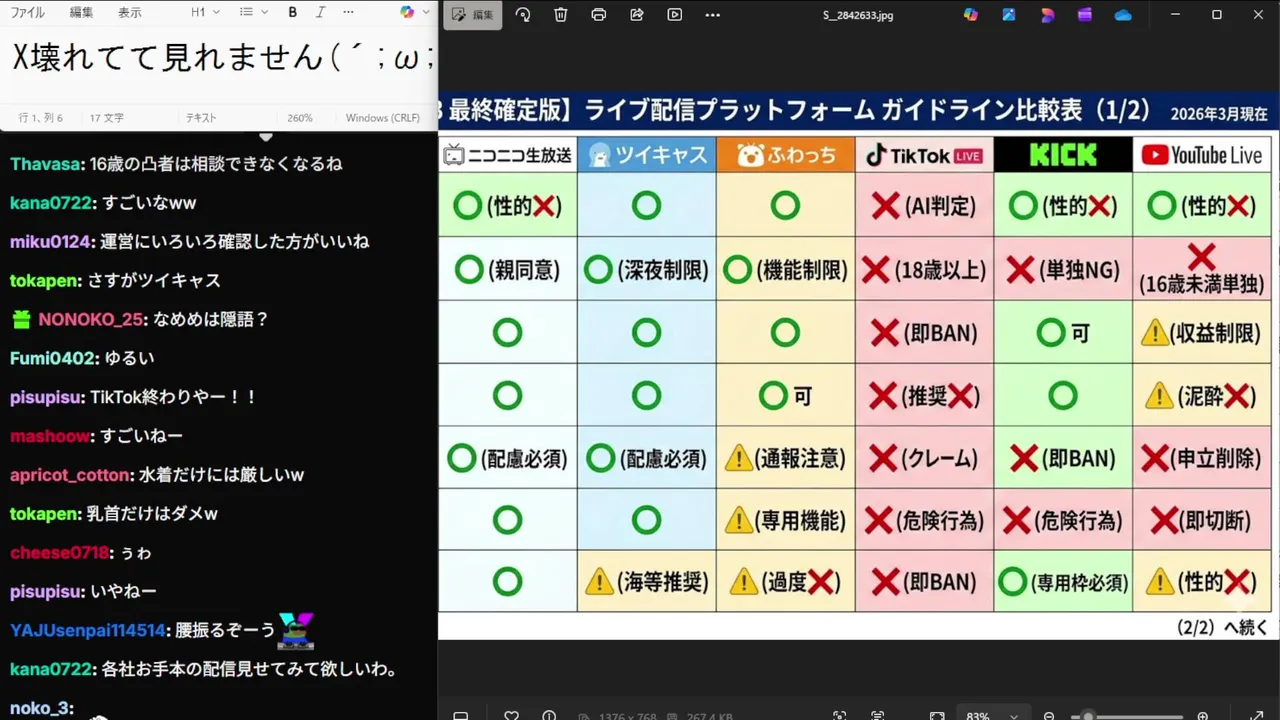Click the Copilot icon in Notepad
This screenshot has width=1280, height=720.
[407, 13]
